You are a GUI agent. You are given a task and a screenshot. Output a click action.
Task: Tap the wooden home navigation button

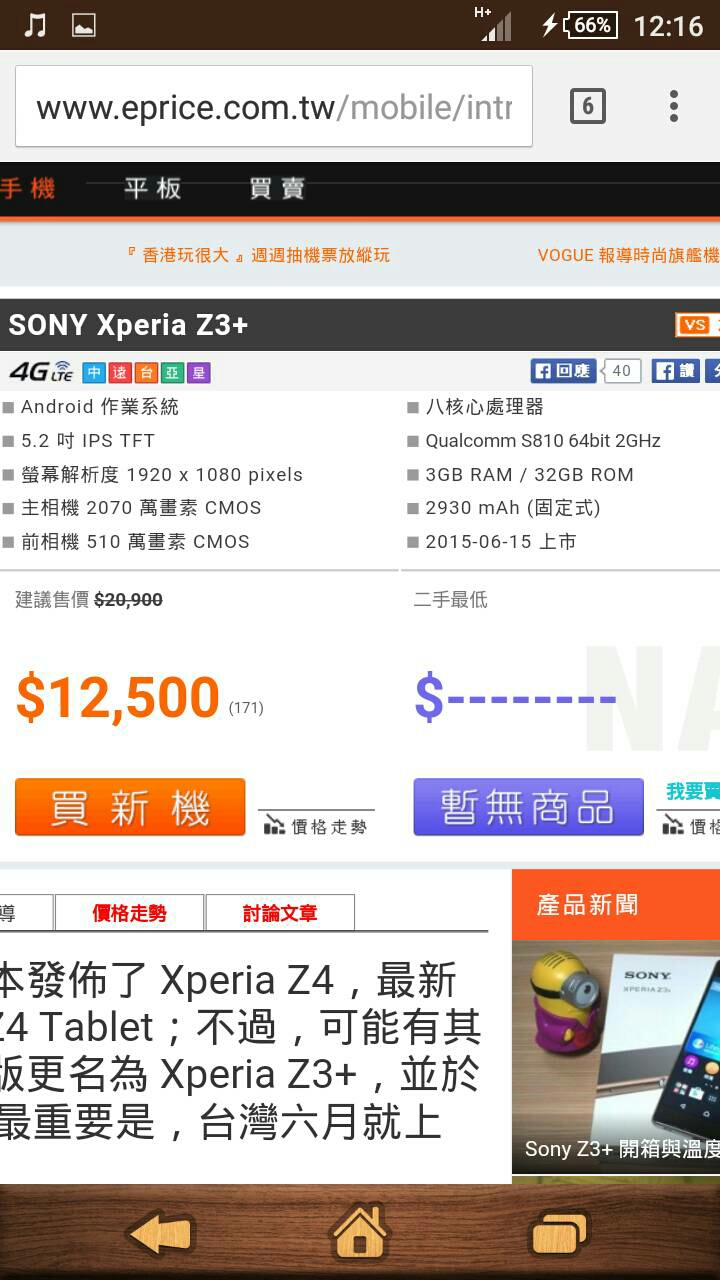(x=360, y=1232)
